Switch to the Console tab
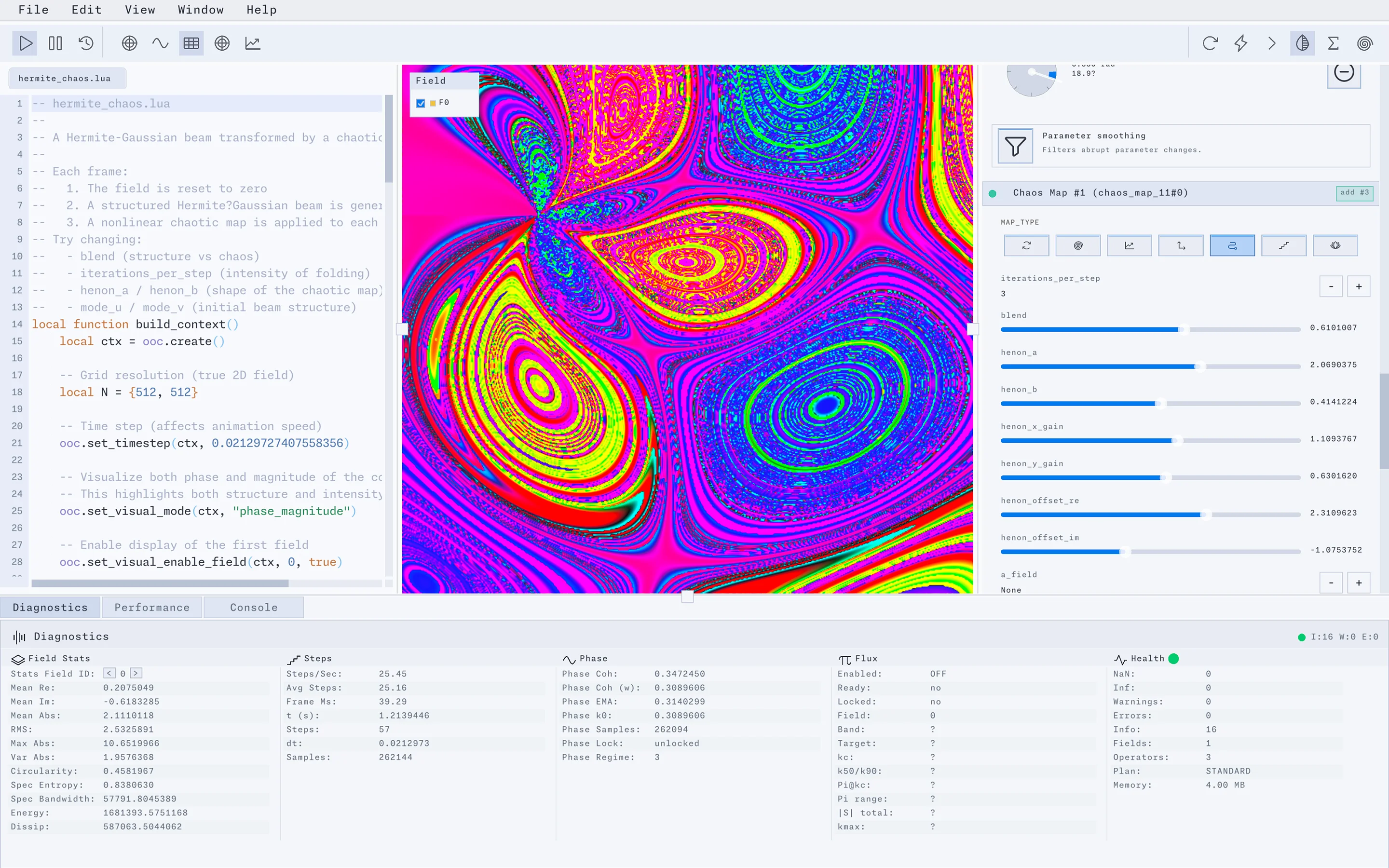Image resolution: width=1389 pixels, height=868 pixels. click(254, 608)
